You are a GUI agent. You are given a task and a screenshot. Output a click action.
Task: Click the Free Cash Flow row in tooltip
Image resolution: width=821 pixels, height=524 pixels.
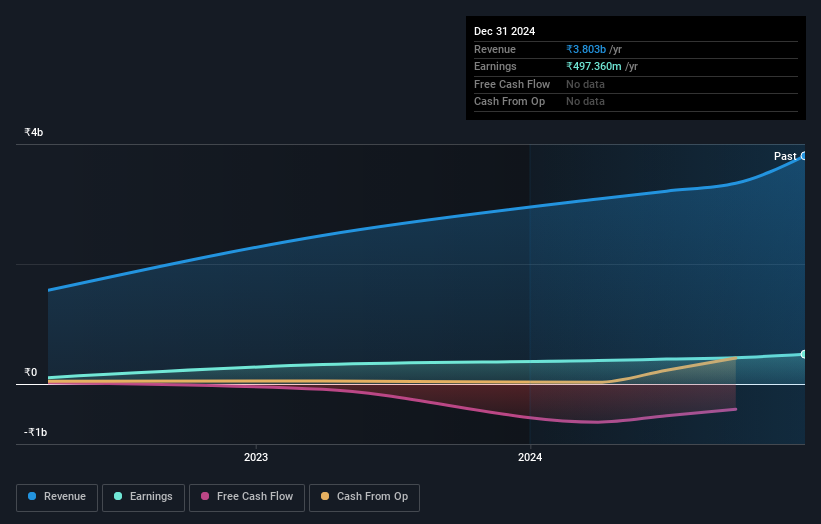click(636, 84)
